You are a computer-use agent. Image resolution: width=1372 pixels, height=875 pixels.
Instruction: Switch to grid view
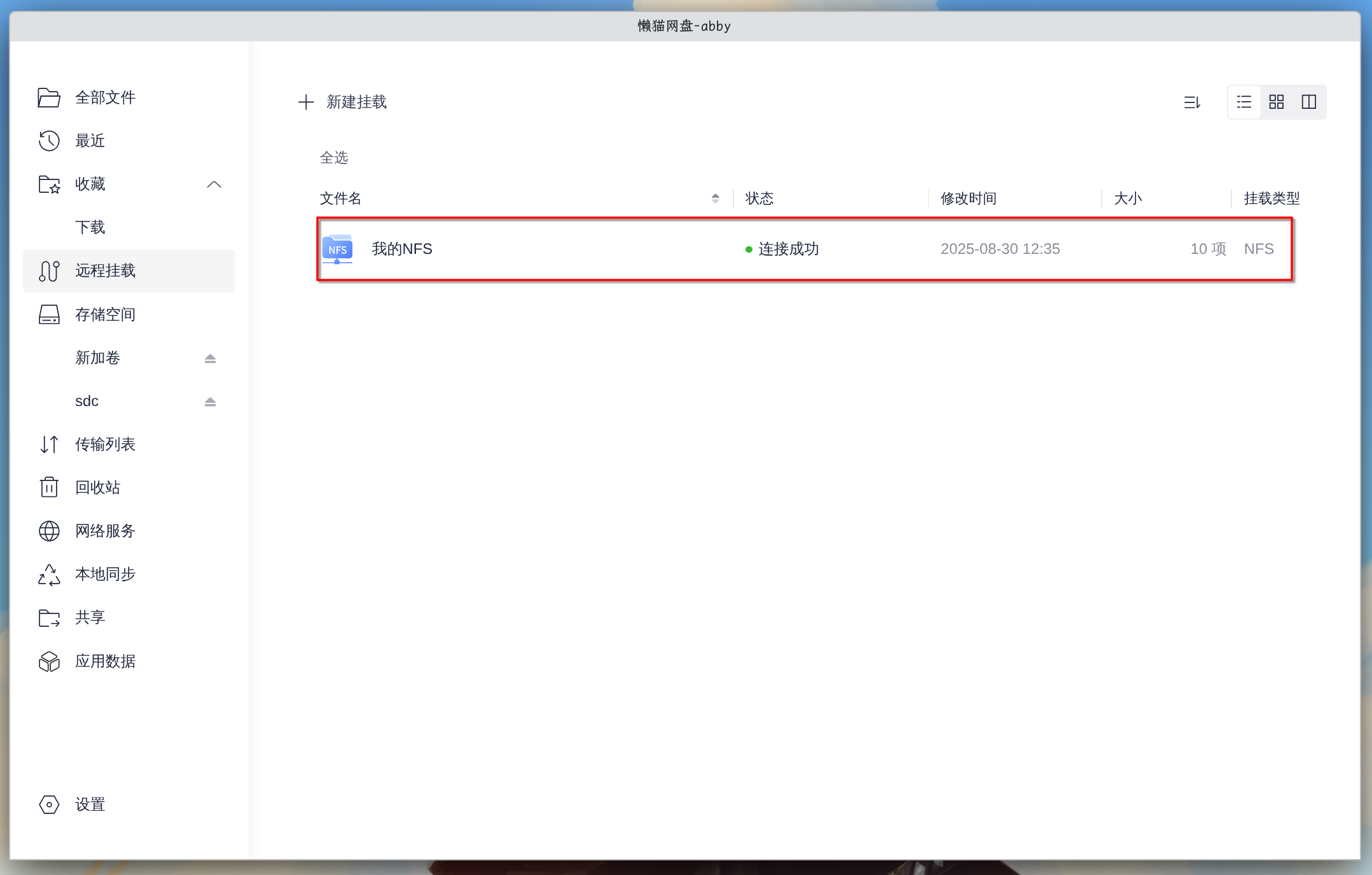[x=1277, y=102]
